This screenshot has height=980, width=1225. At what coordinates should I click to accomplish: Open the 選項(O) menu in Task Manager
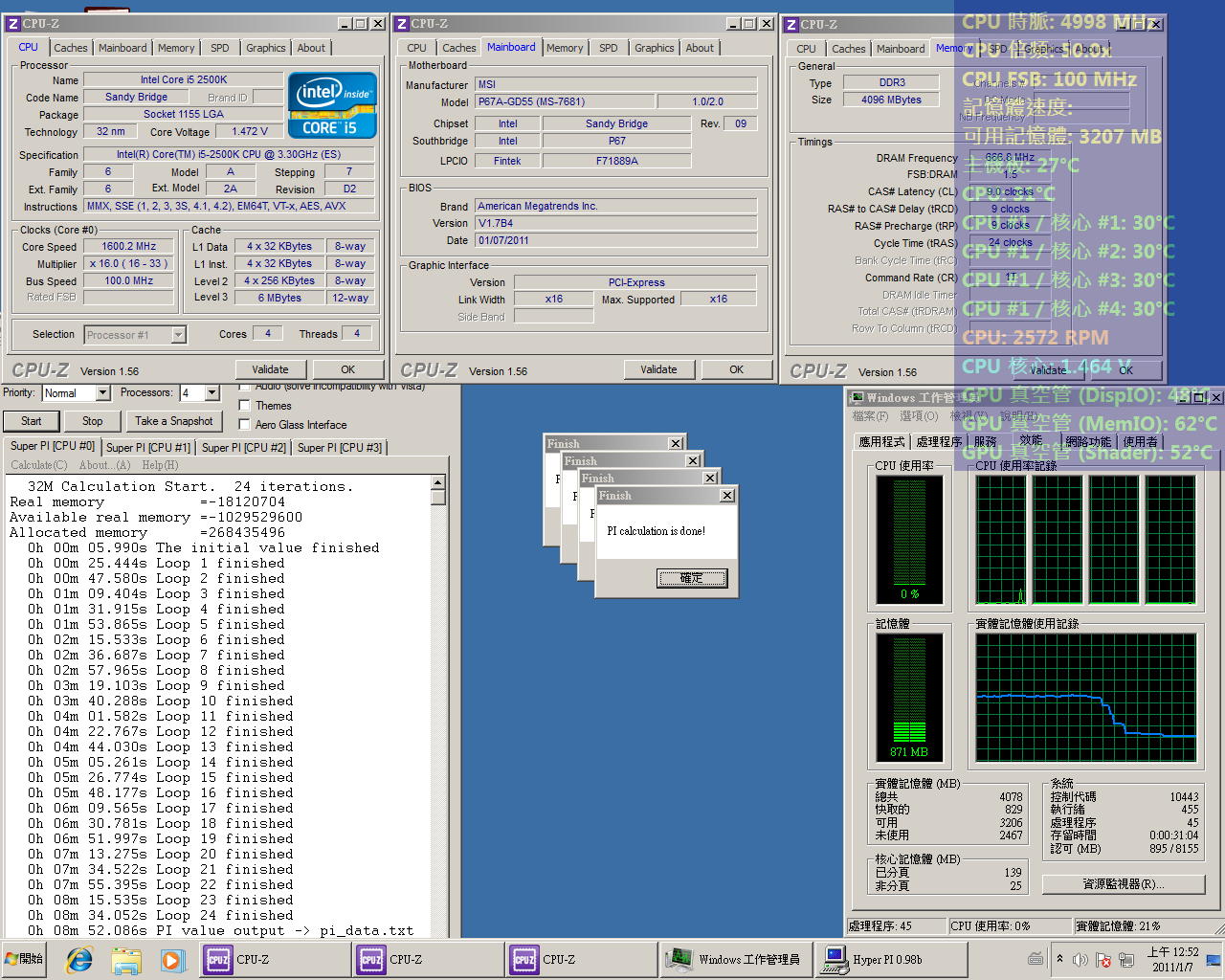coord(919,416)
